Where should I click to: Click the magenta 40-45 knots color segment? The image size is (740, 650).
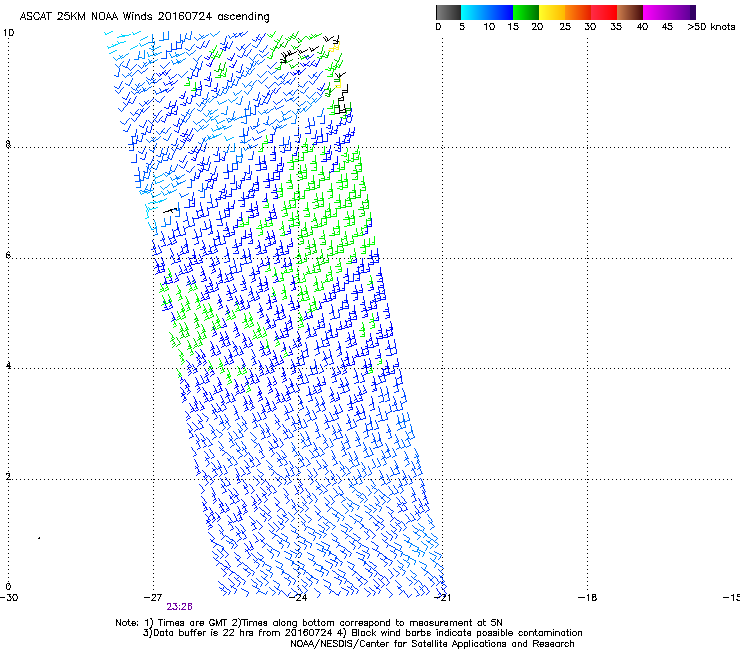tap(656, 12)
